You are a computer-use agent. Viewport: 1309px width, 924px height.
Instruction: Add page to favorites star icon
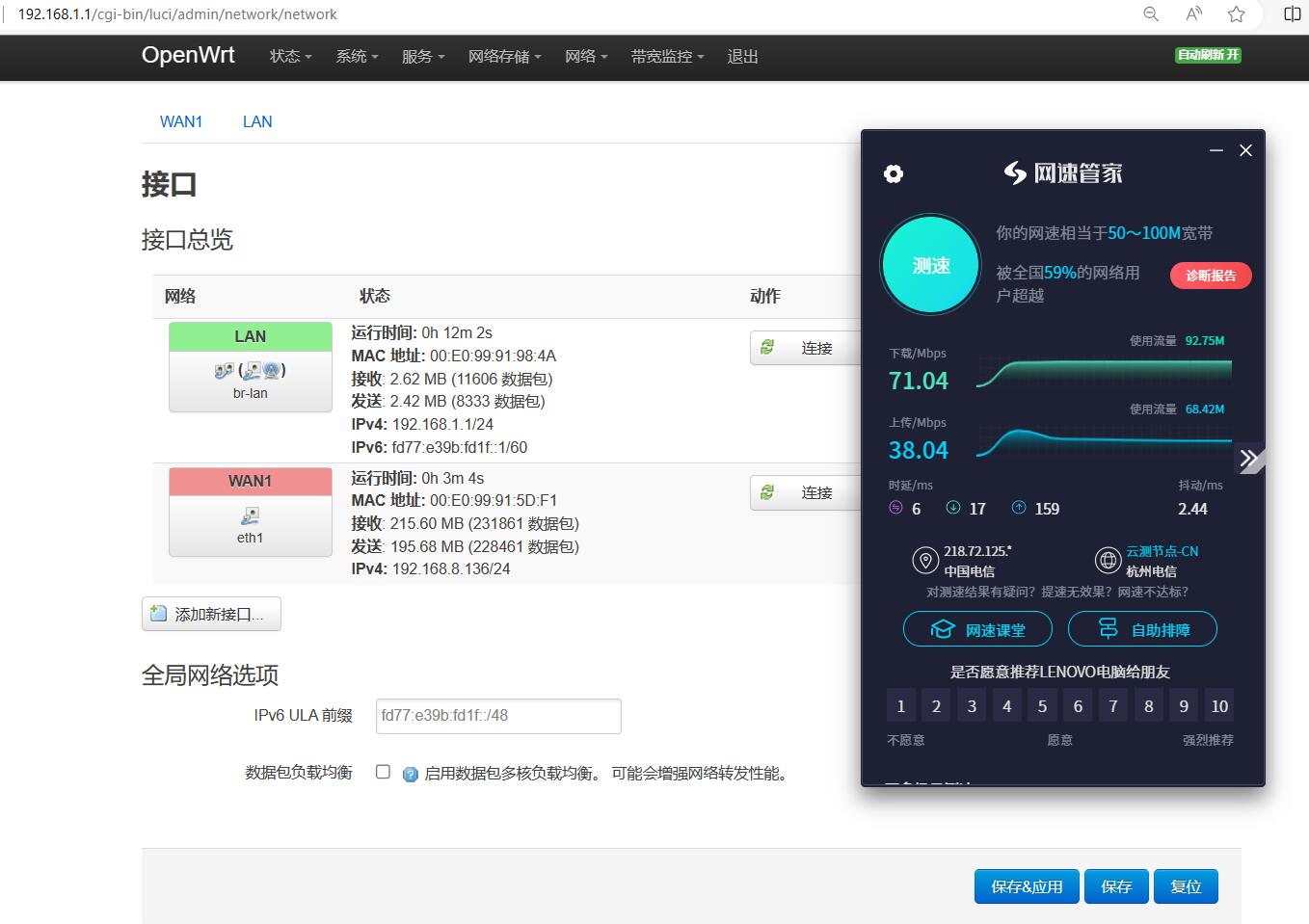[1237, 13]
